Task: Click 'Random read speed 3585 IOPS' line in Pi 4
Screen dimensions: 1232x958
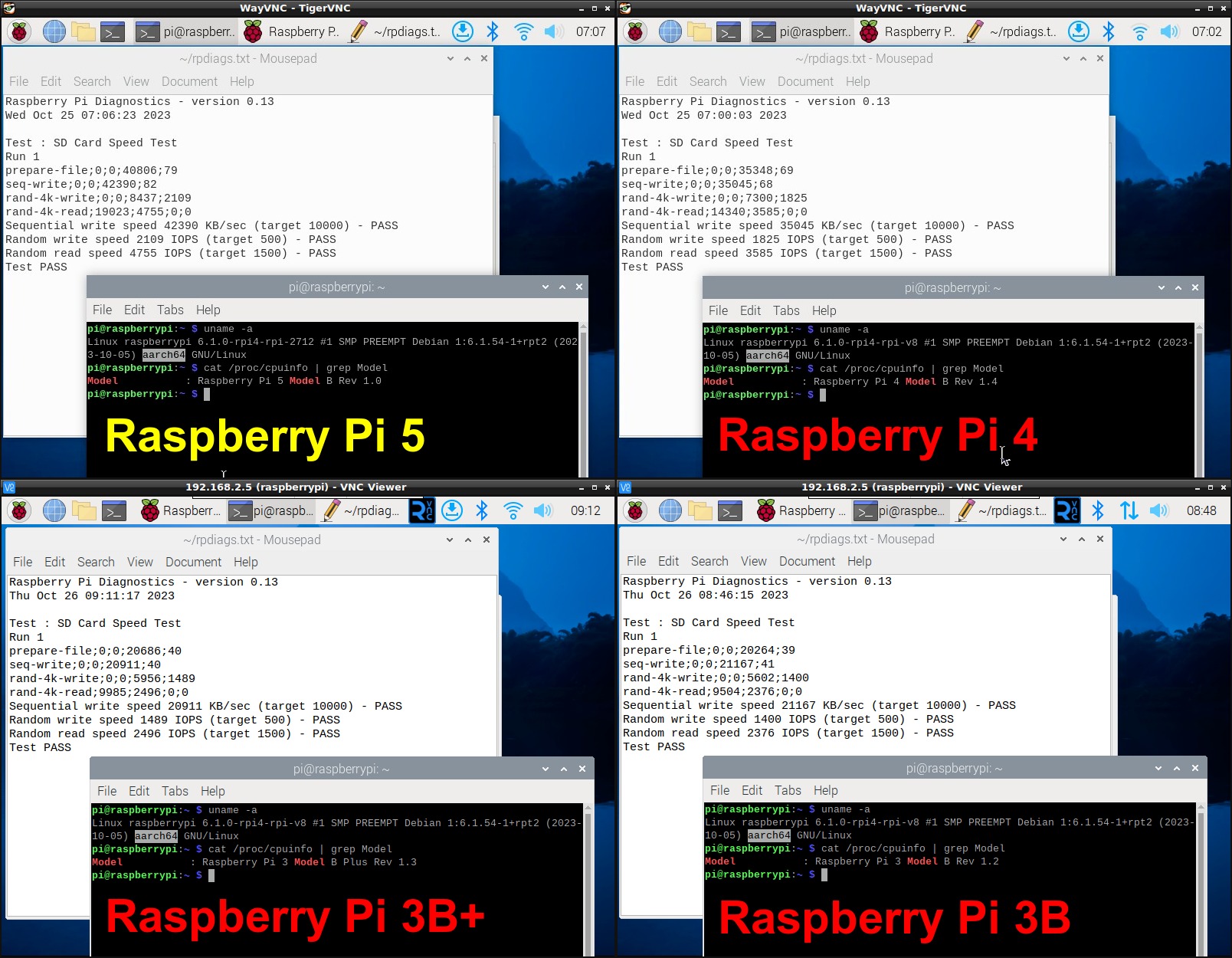Action: pos(787,253)
